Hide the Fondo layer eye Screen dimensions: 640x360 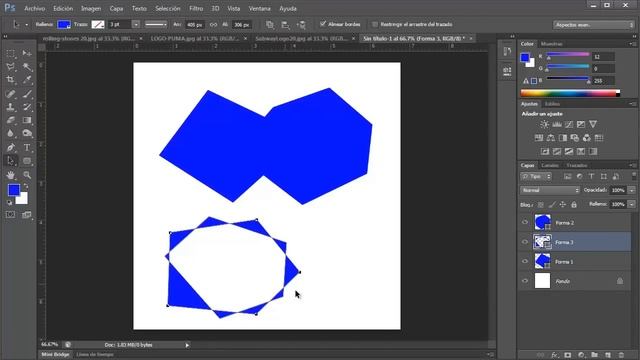[x=525, y=281]
